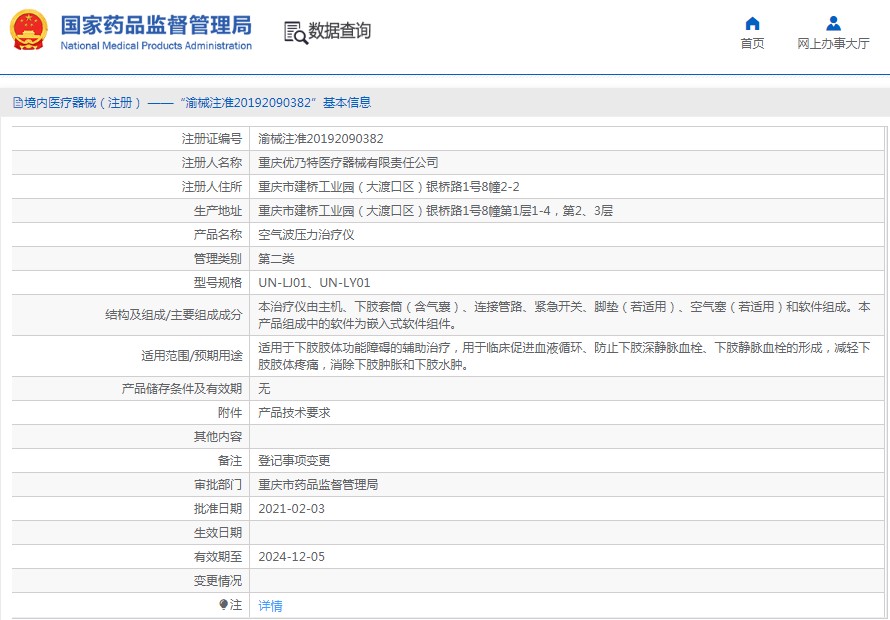Click National Medical Products Administration subtitle
This screenshot has width=890, height=620.
coord(156,46)
